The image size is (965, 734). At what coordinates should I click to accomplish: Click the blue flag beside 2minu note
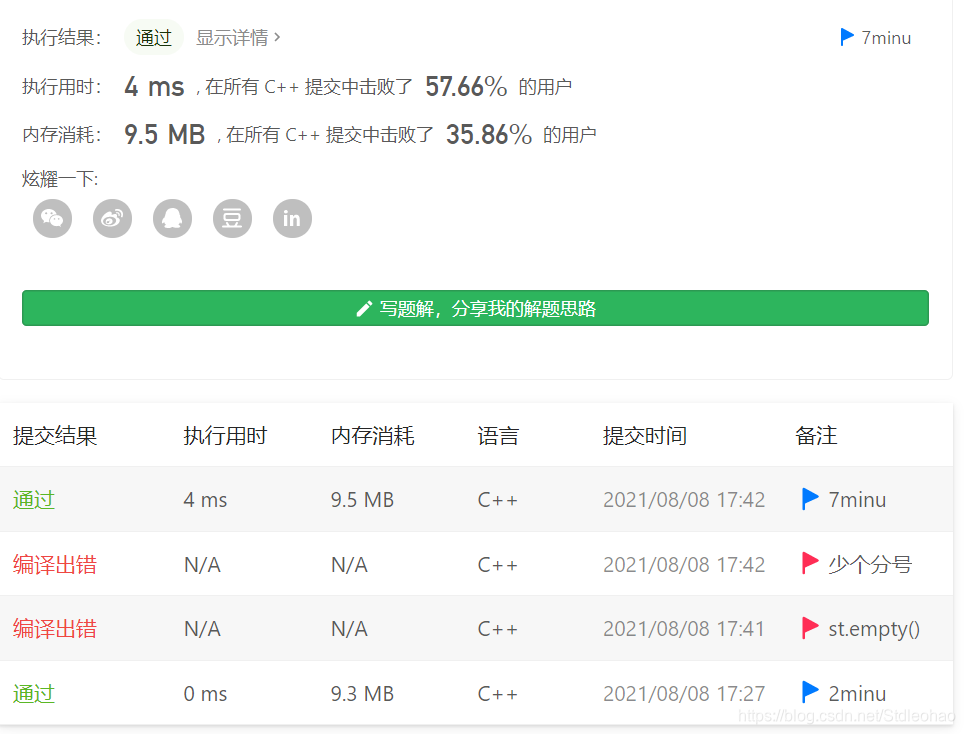pyautogui.click(x=810, y=693)
